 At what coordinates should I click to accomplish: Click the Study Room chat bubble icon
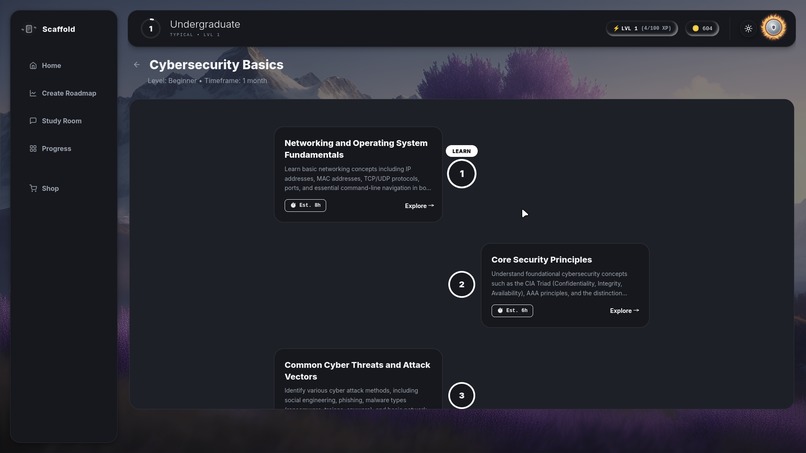click(33, 121)
